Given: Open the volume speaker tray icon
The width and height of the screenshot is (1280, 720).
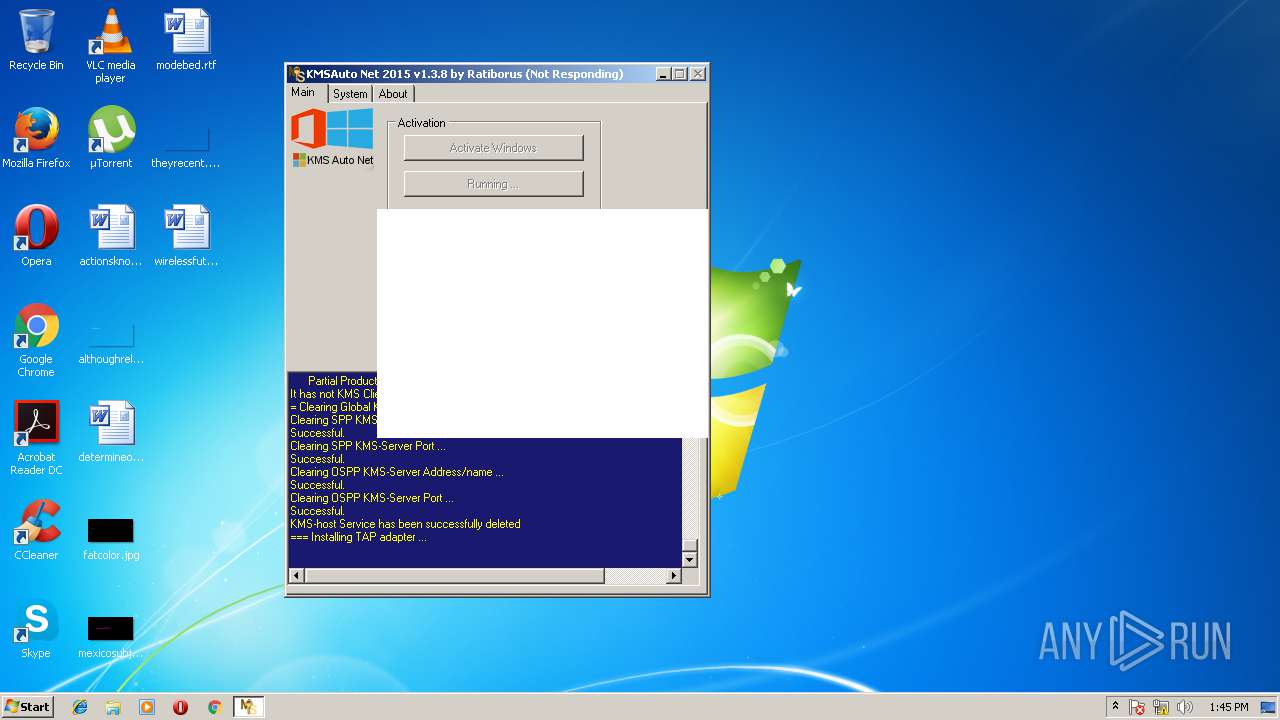Looking at the screenshot, I should [1185, 707].
